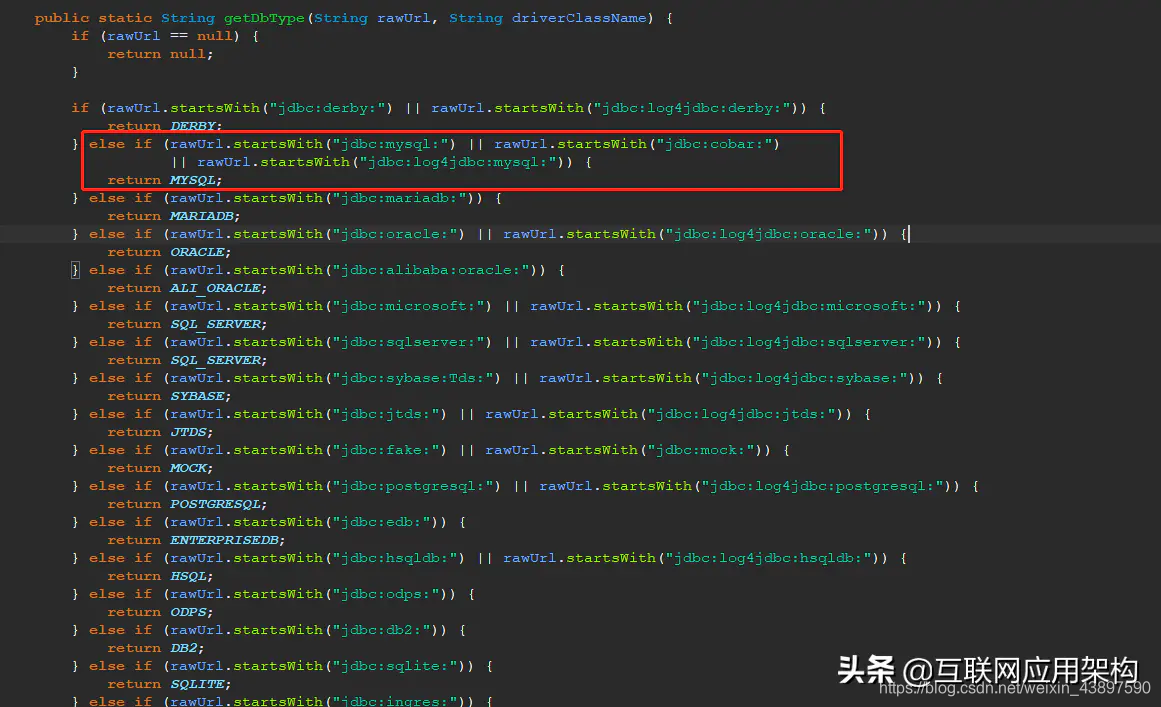
Task: Click the SYBASE constant
Action: coord(198,396)
